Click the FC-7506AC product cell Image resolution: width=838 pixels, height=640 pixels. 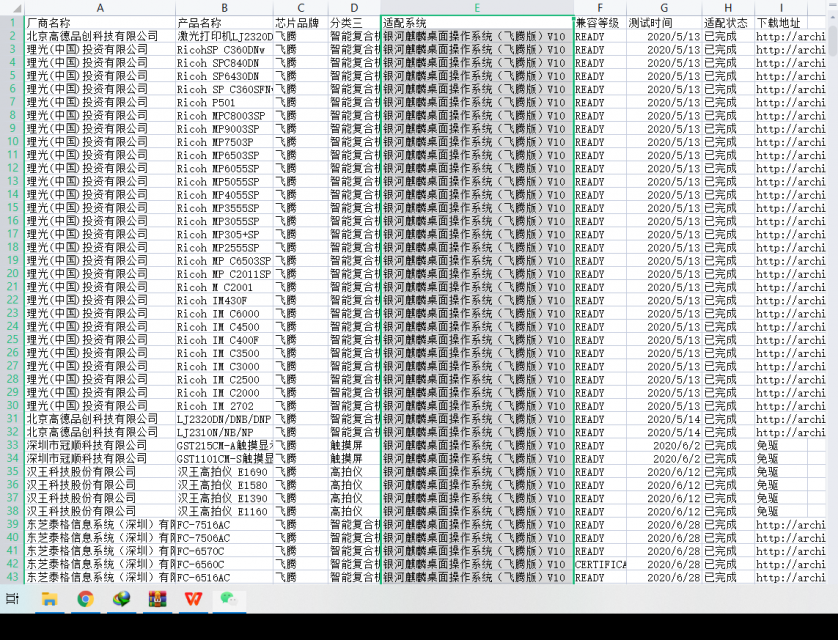[x=224, y=538]
